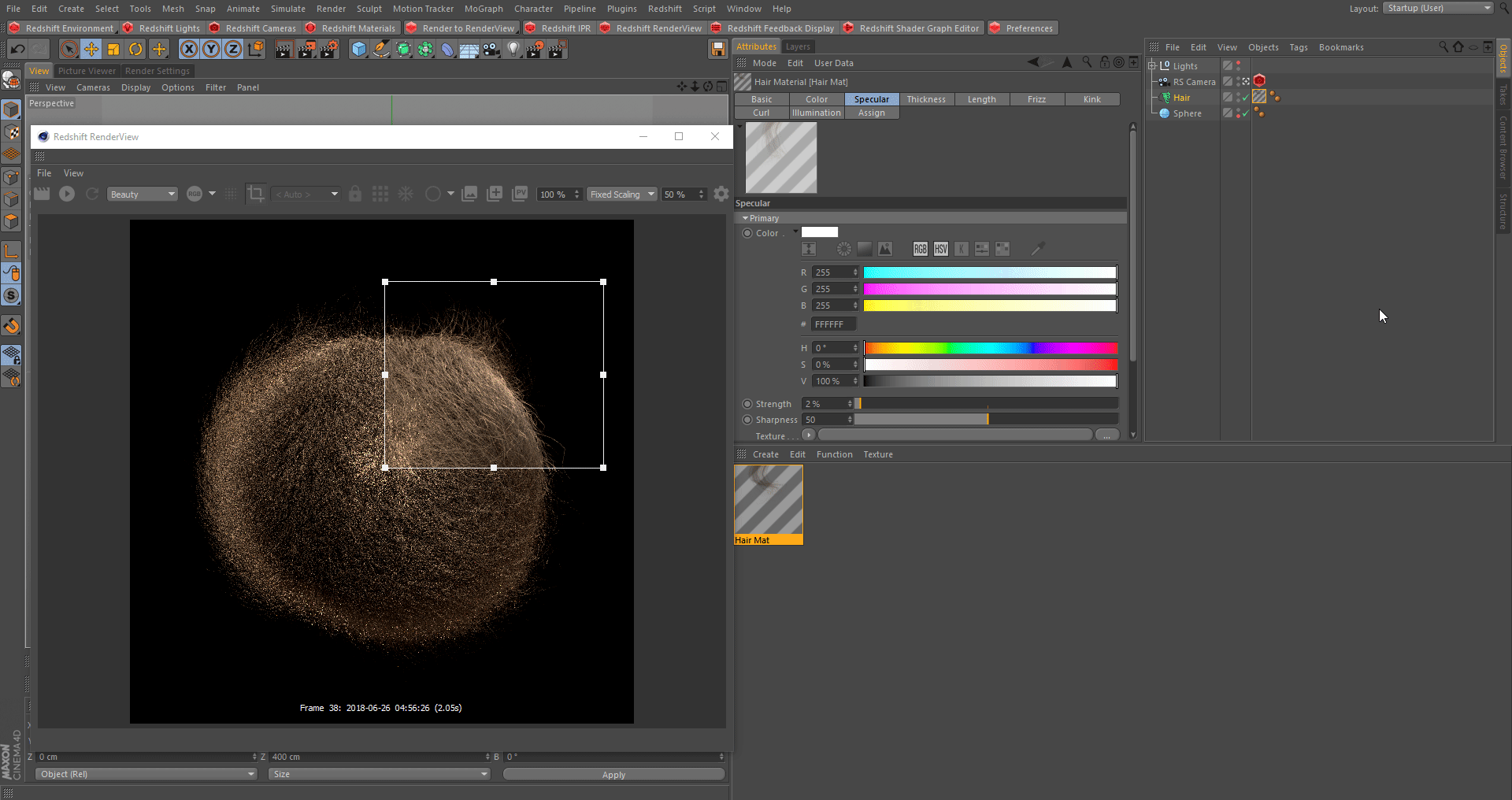Click the white specular color swatch
The height and width of the screenshot is (800, 1512).
pos(820,232)
